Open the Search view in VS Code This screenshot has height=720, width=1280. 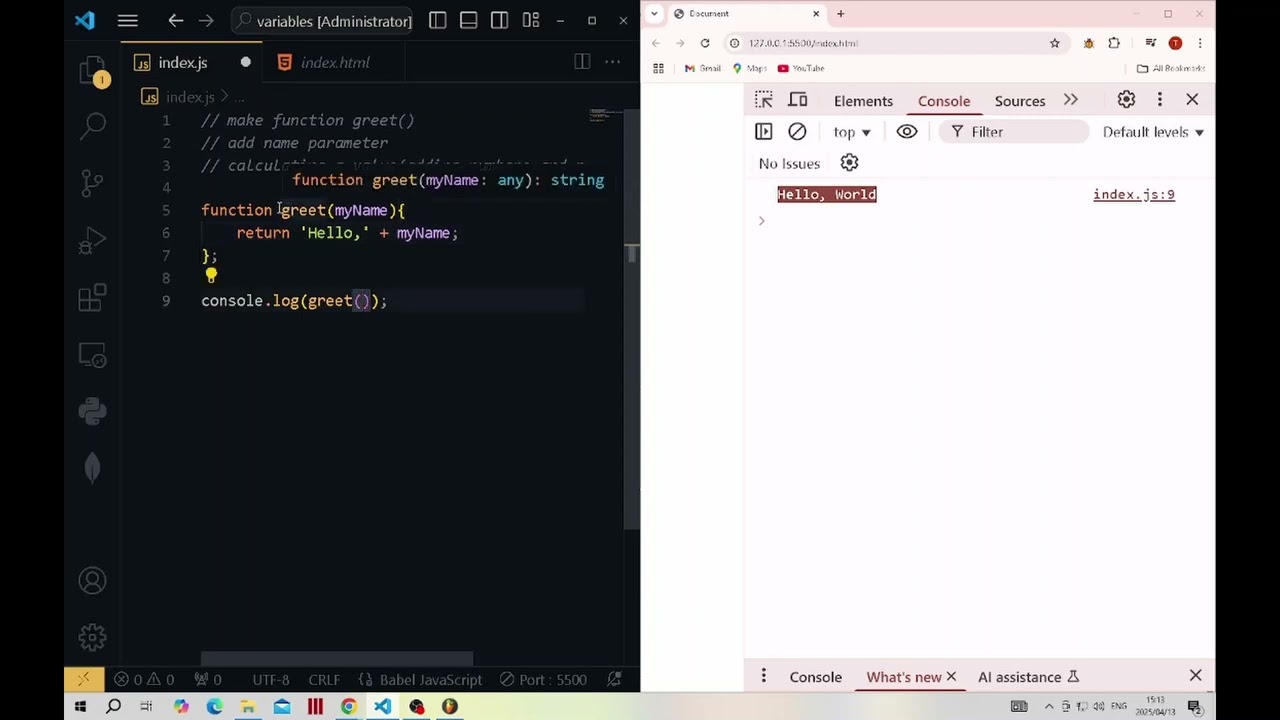pos(93,124)
